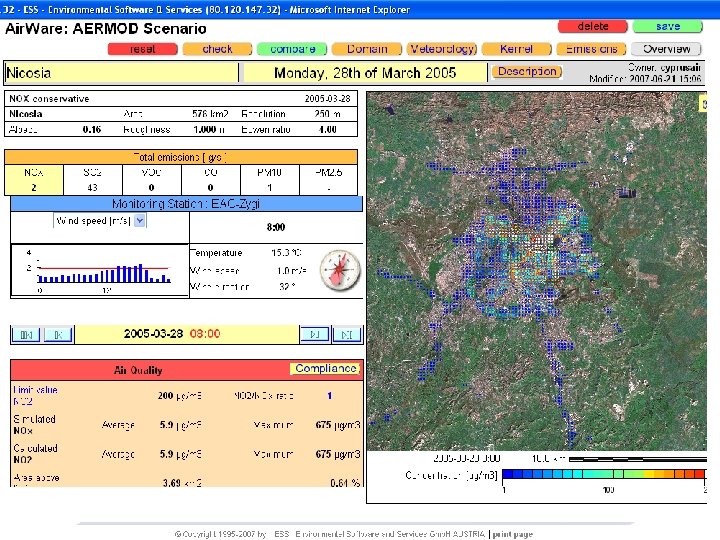Click the Monitoring Station EAC-Zygi header
This screenshot has width=720, height=540.
(186, 204)
